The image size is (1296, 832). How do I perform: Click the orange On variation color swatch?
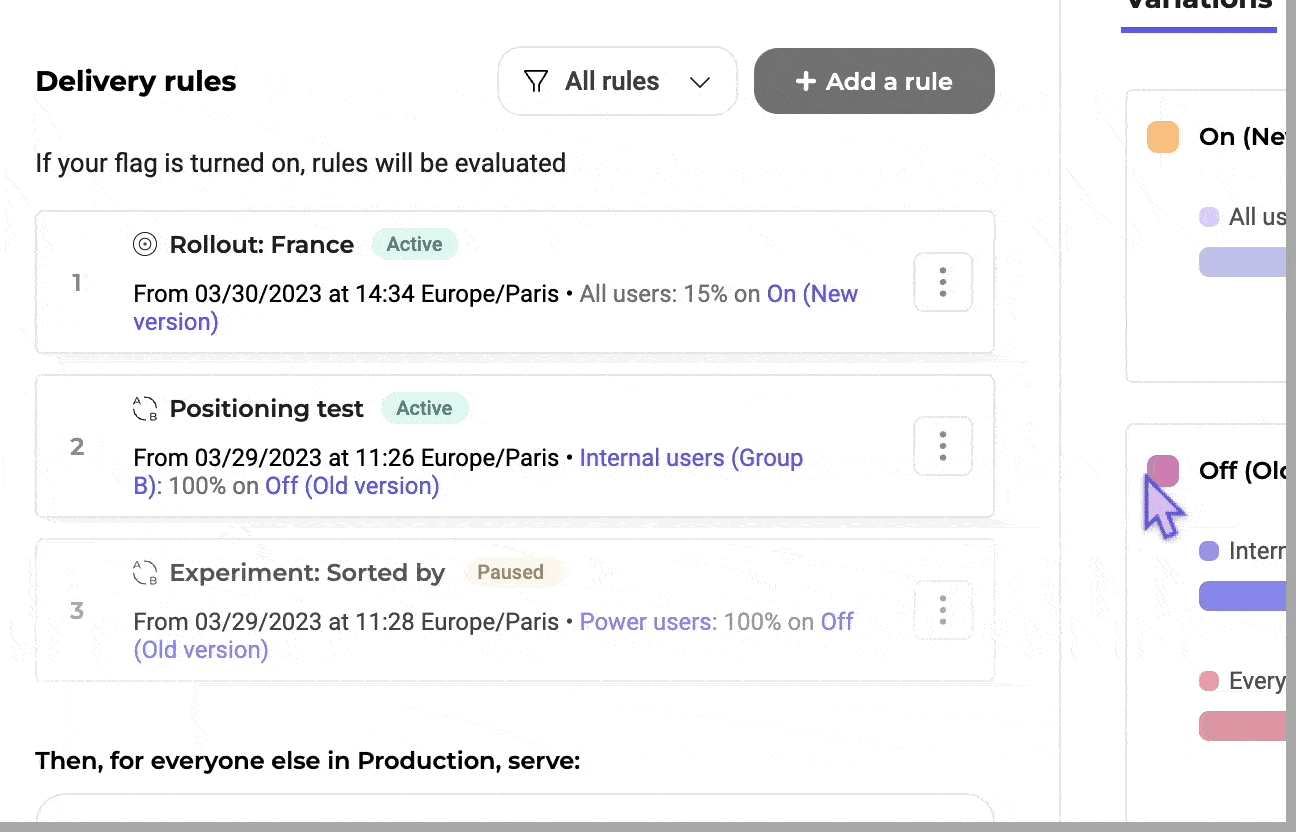point(1163,137)
